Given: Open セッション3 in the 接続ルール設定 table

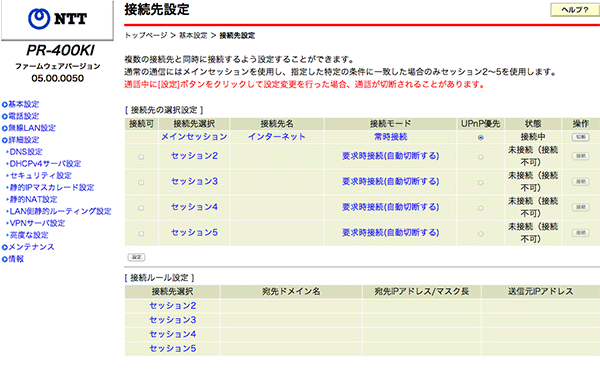Looking at the screenshot, I should [x=173, y=320].
